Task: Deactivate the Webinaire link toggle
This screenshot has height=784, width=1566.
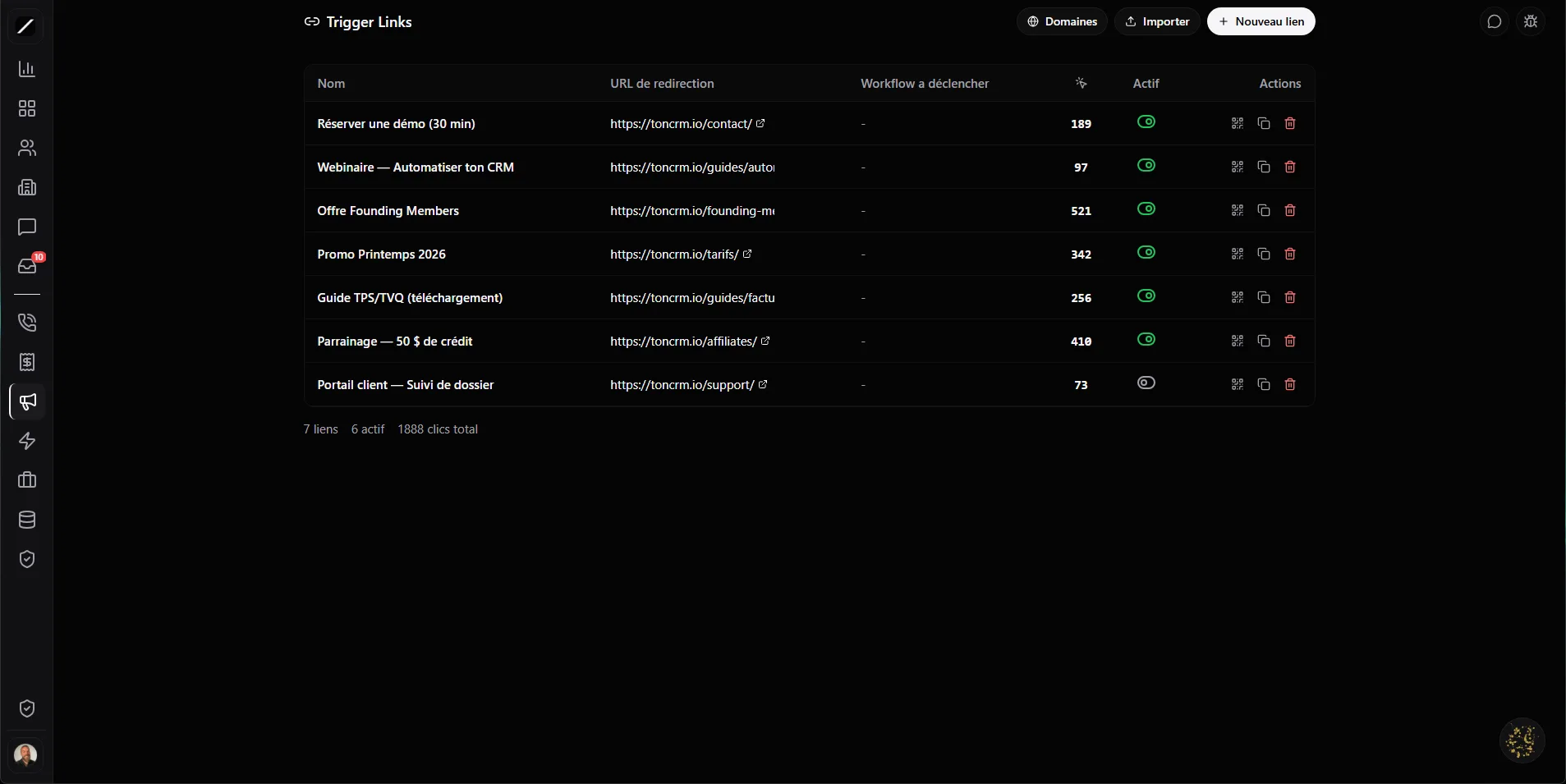Action: pyautogui.click(x=1146, y=165)
